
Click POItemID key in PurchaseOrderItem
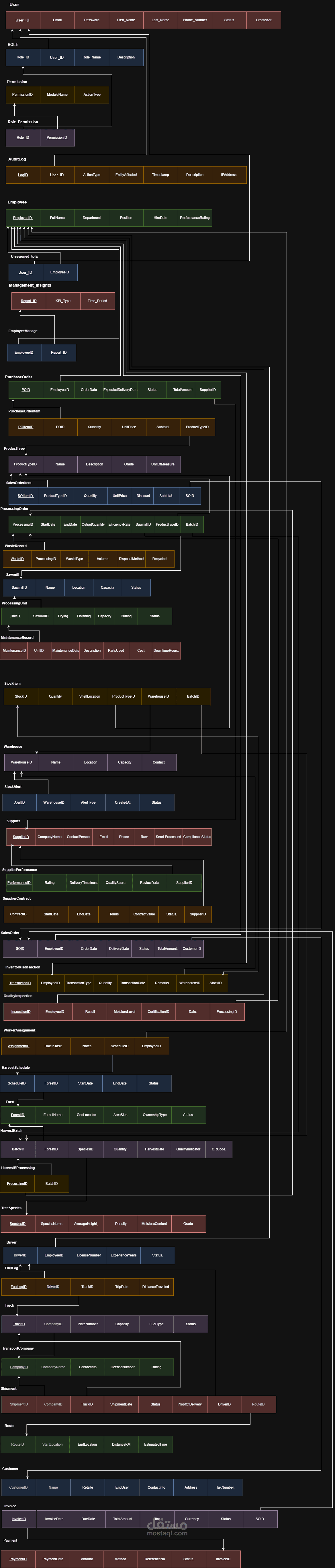[26, 427]
